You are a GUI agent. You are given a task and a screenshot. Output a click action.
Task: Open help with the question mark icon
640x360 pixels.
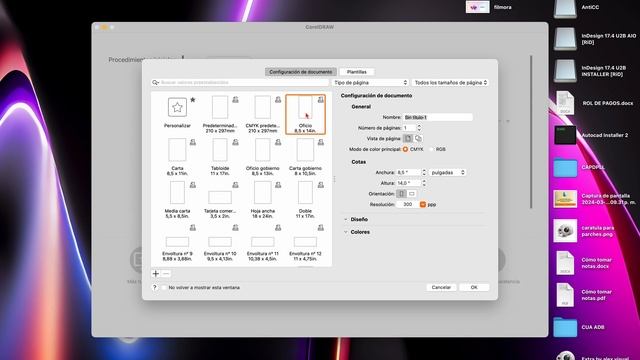coord(155,287)
